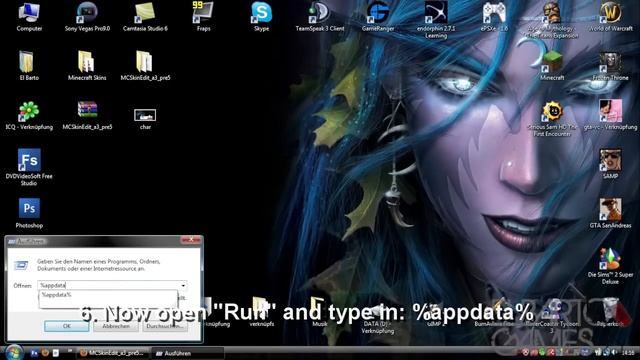
Task: Open Die Sims 2 Super Deluxe icon
Action: click(611, 266)
